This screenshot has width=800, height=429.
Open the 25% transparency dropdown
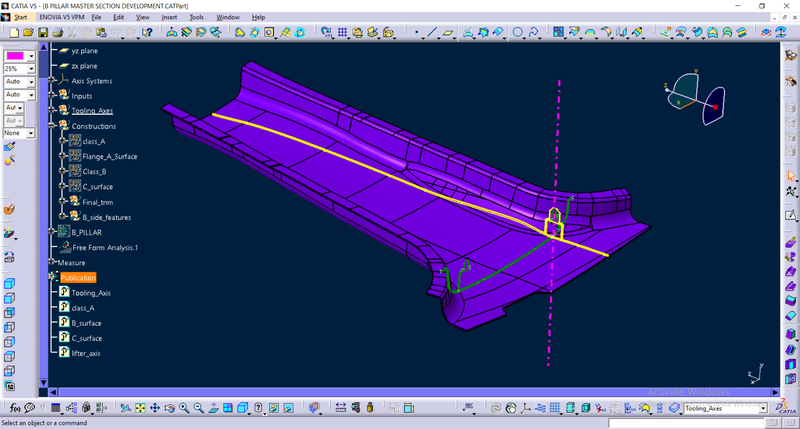pos(31,69)
